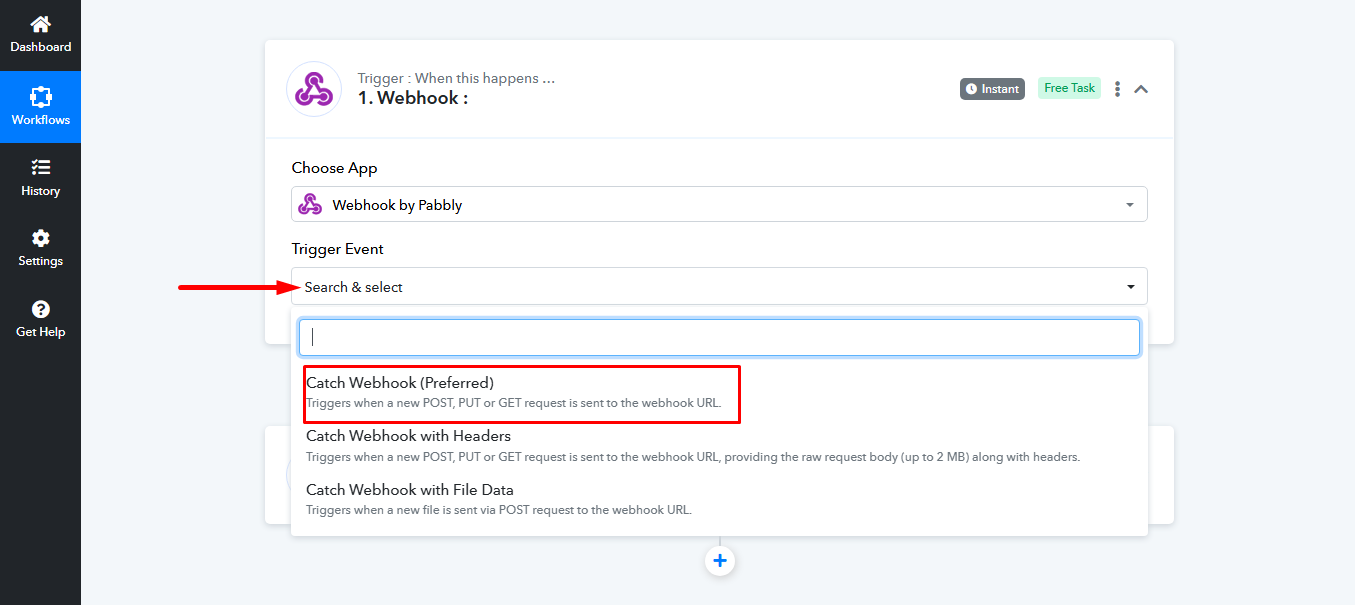Focus the trigger event search box
This screenshot has width=1355, height=605.
click(719, 337)
